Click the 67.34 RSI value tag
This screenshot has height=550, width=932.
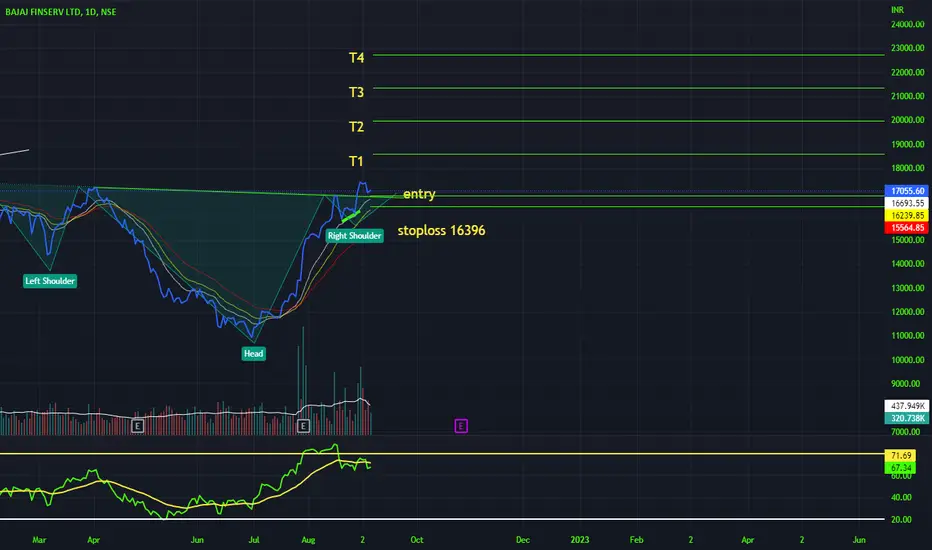pyautogui.click(x=900, y=468)
